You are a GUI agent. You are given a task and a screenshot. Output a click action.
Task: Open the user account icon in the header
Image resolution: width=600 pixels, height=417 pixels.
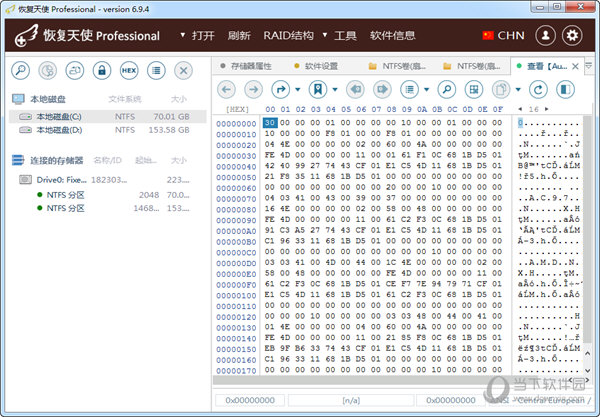click(545, 36)
